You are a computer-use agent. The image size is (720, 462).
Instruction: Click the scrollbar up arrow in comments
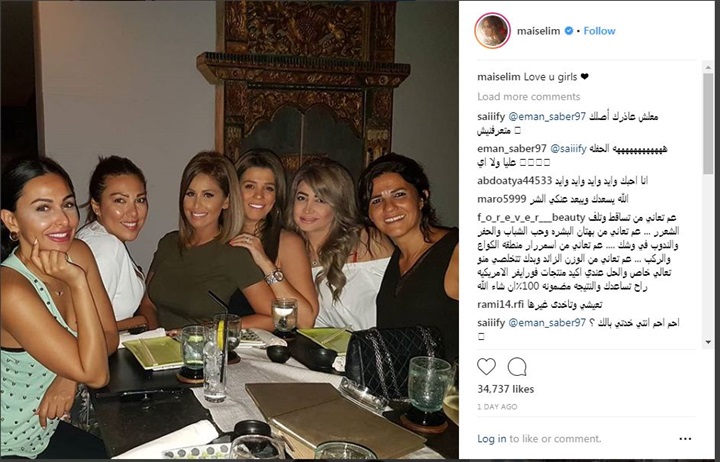708,68
